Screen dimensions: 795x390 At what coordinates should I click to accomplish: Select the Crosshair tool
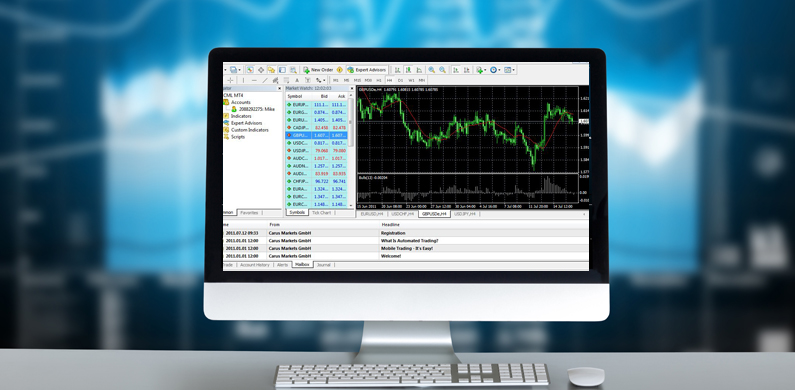pos(230,80)
